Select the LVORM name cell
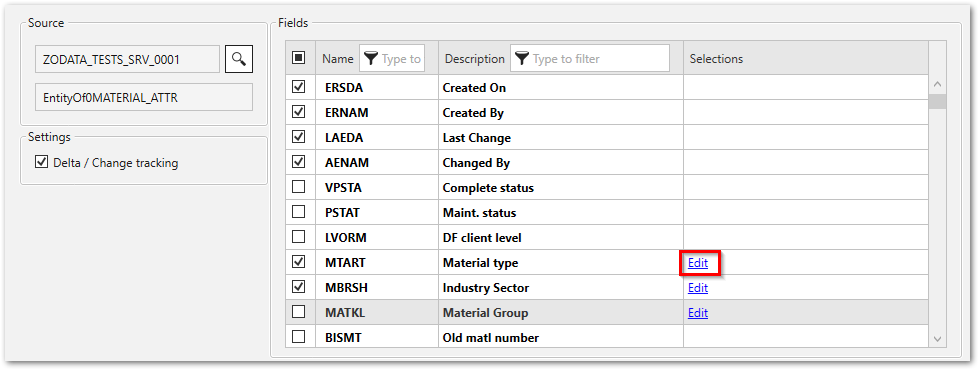The width and height of the screenshot is (979, 370). [x=376, y=238]
